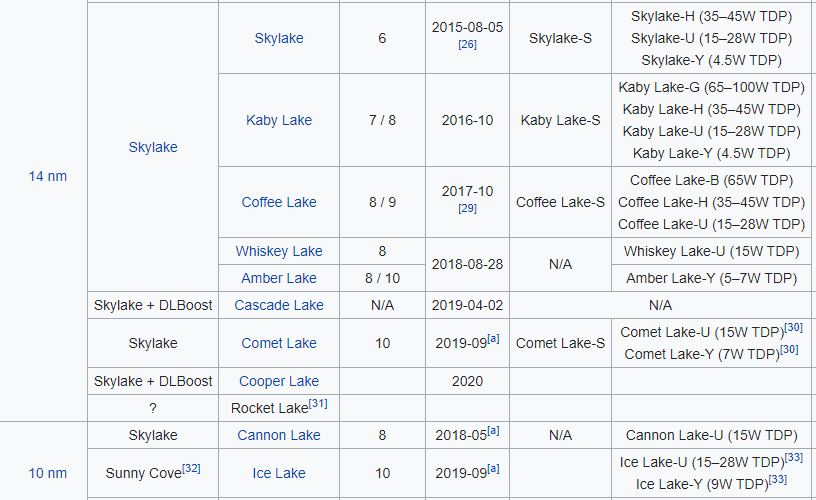Click the 2016-10 release date
Image resolution: width=816 pixels, height=500 pixels.
pyautogui.click(x=467, y=120)
